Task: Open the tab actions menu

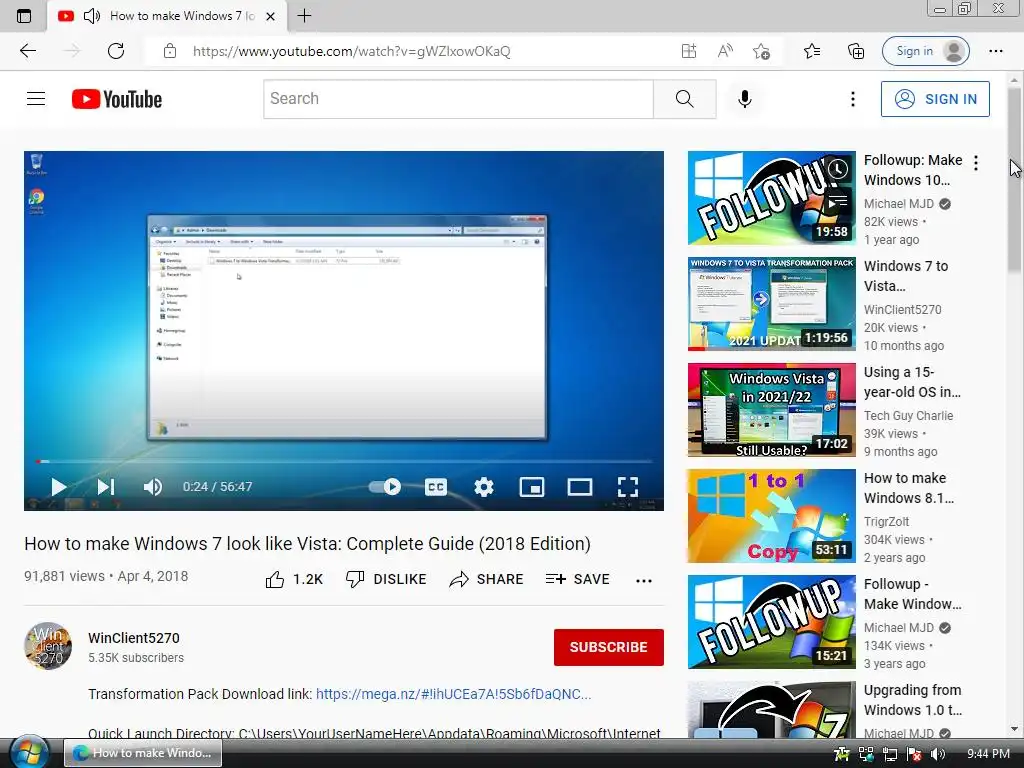Action: coord(24,16)
